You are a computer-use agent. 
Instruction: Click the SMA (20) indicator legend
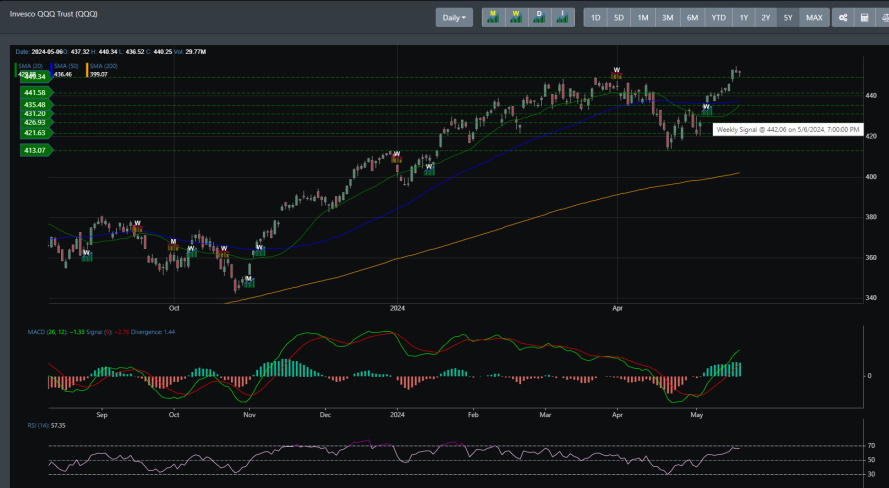pos(30,66)
